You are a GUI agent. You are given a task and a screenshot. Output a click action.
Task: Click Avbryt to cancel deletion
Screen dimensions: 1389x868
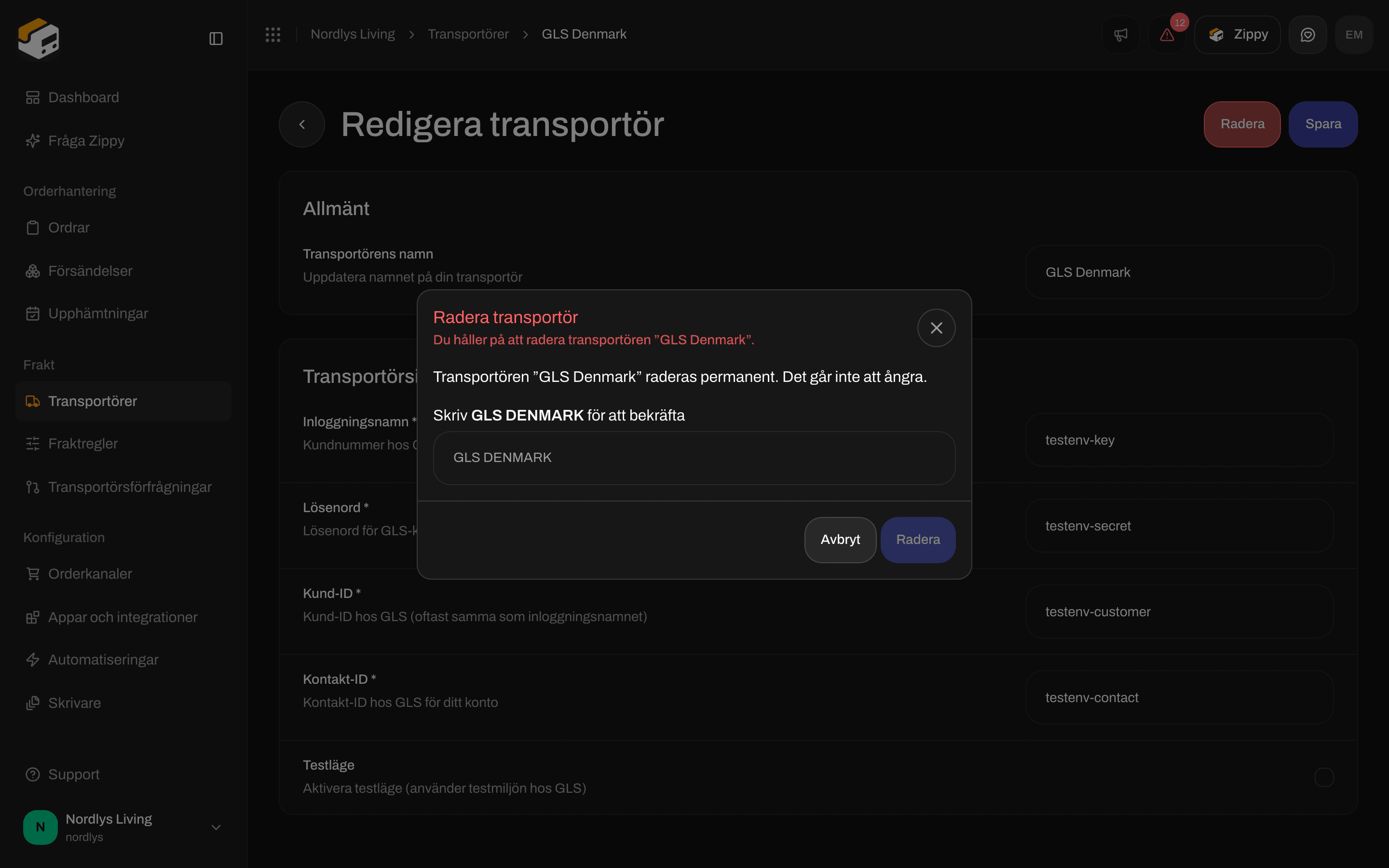point(840,540)
